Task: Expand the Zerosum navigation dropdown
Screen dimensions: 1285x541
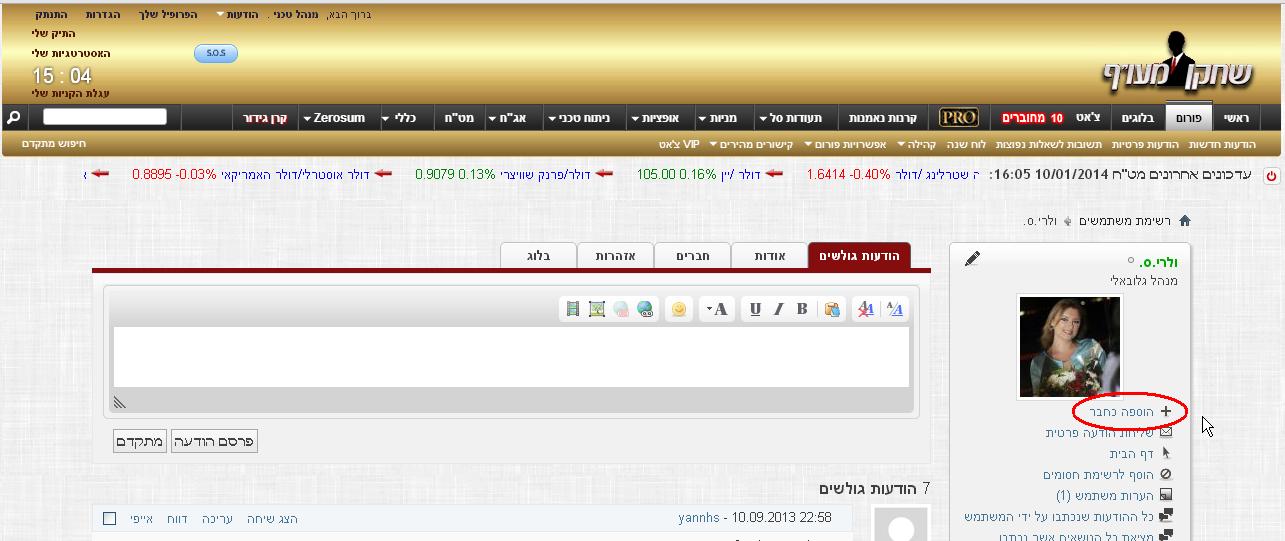Action: pyautogui.click(x=307, y=118)
